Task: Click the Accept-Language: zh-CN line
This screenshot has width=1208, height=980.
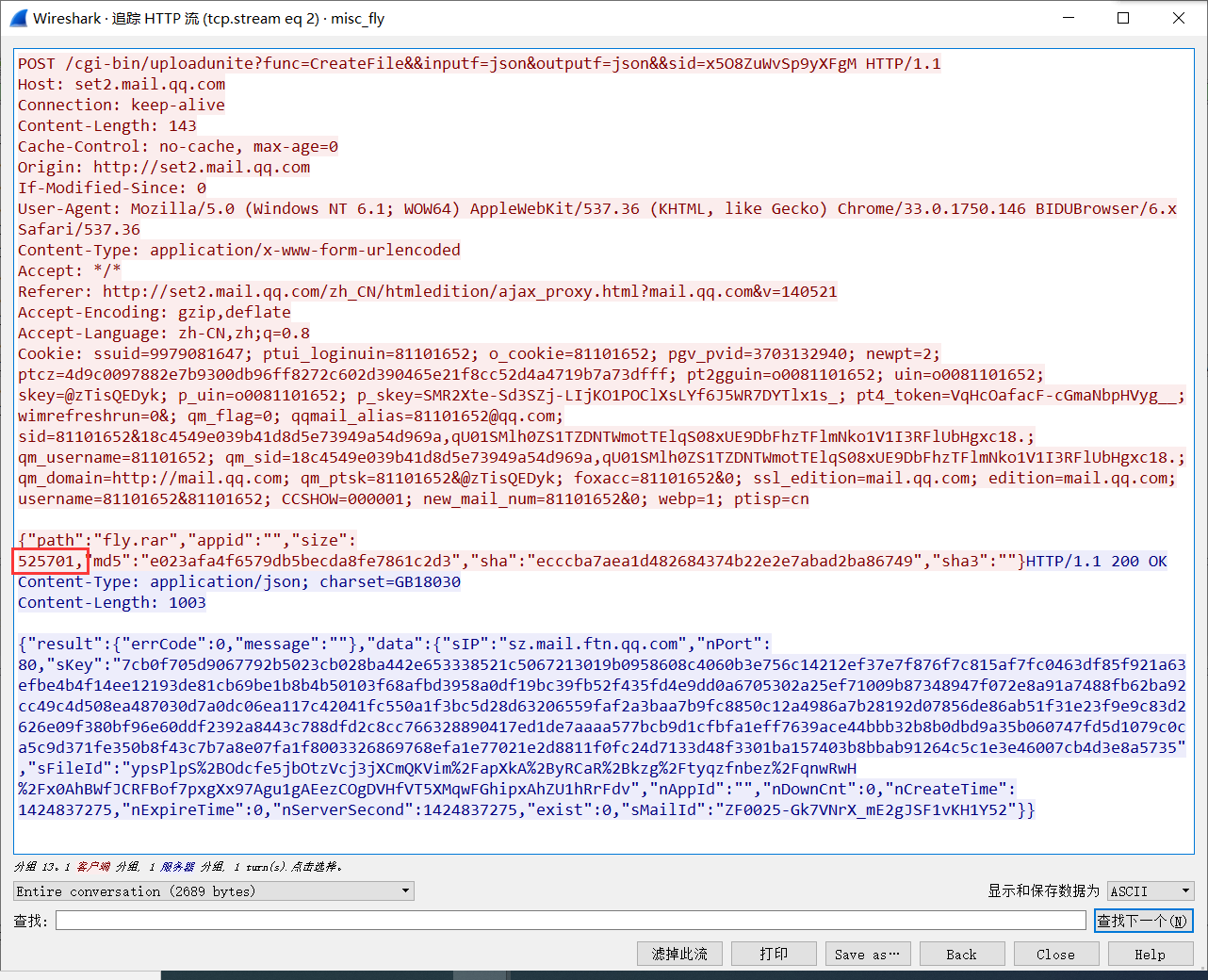Action: coord(164,333)
